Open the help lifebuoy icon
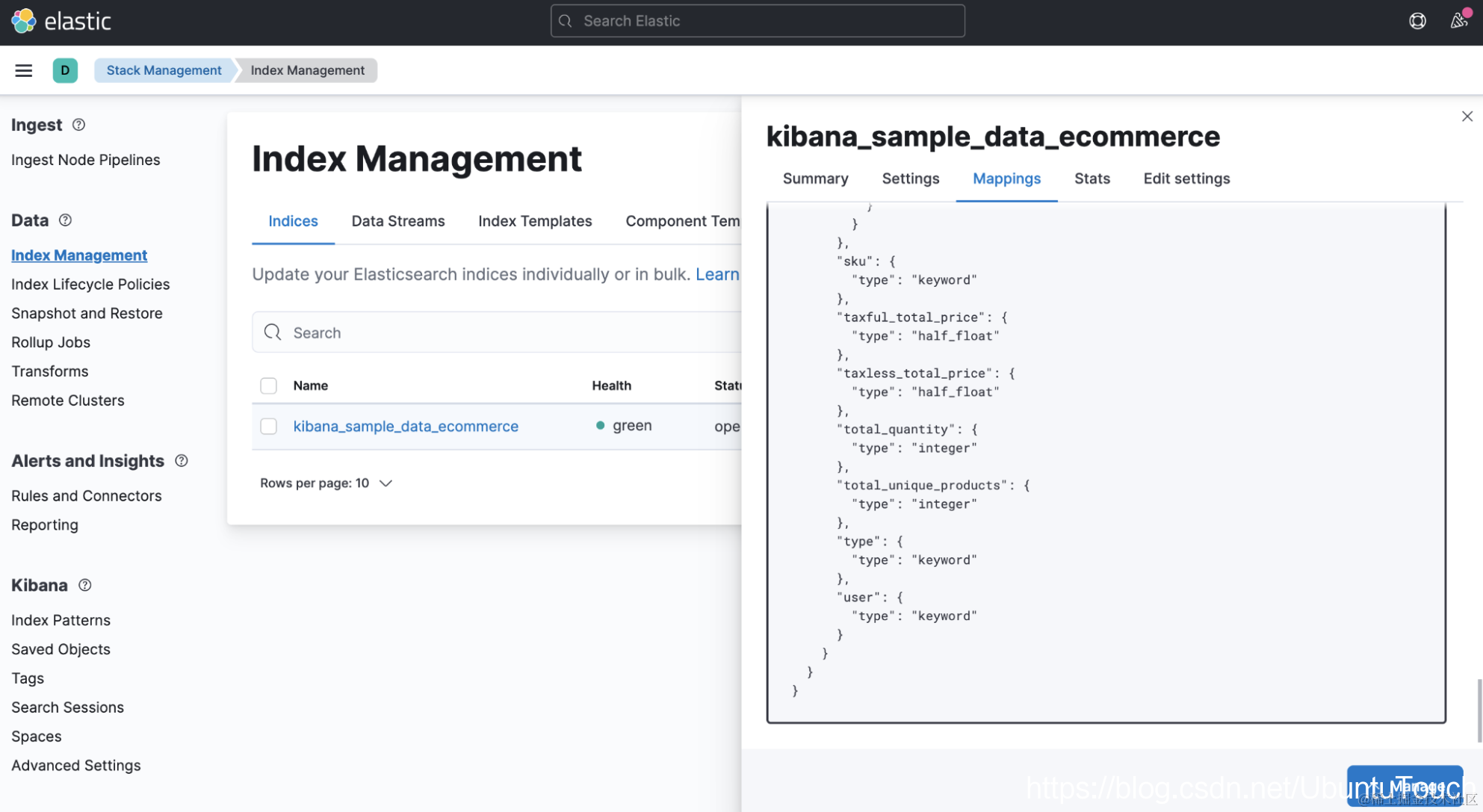 1417,21
